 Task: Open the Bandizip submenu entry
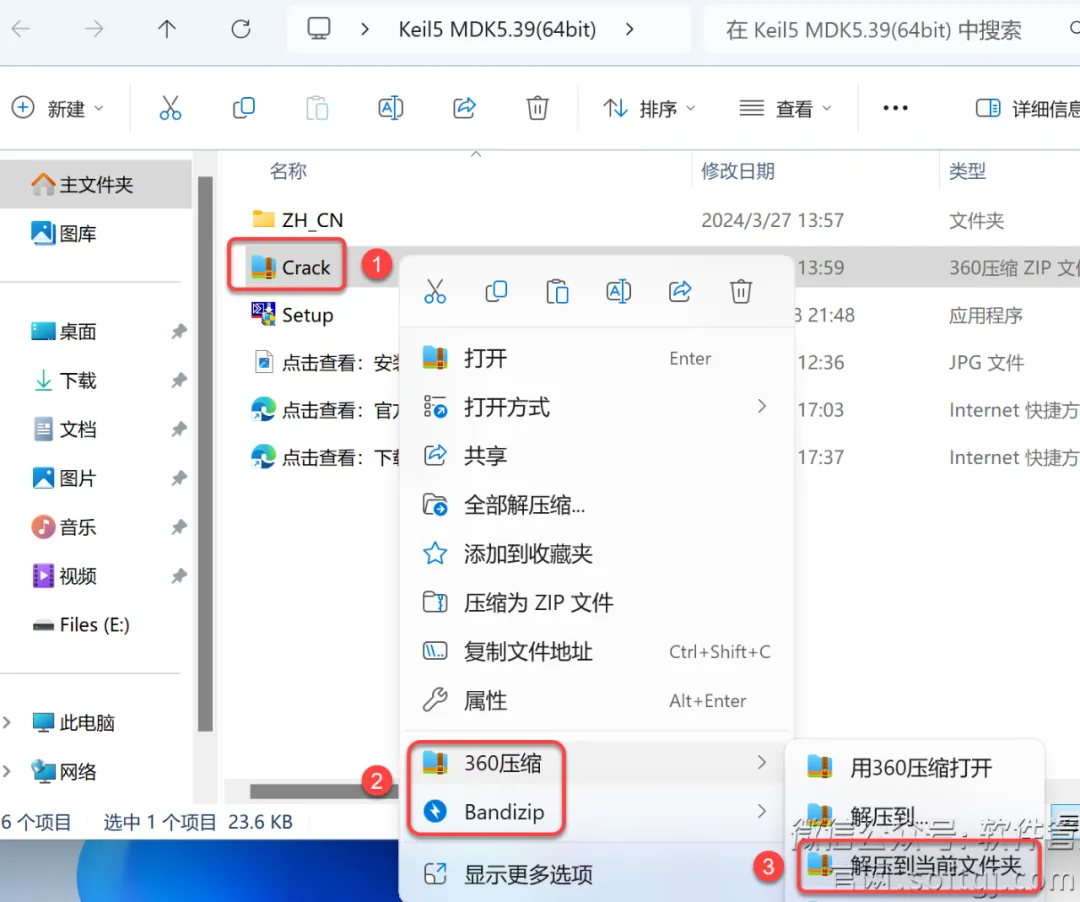596,812
